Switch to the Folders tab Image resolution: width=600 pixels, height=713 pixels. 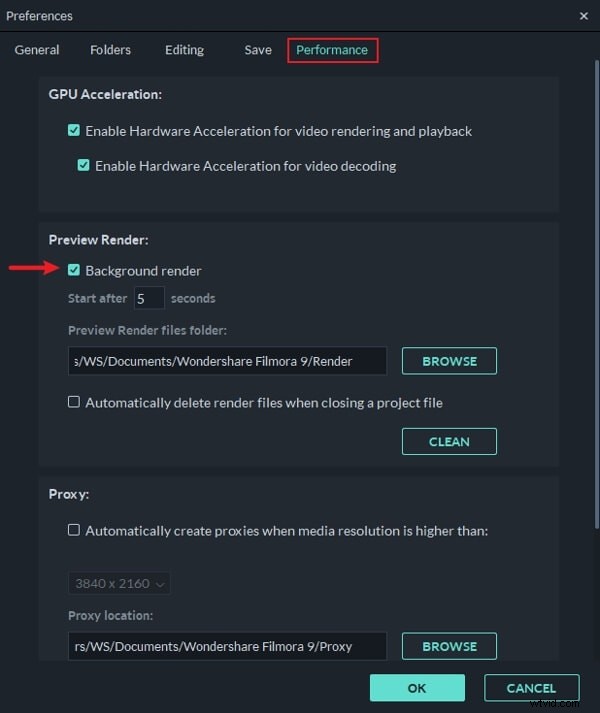pyautogui.click(x=111, y=50)
